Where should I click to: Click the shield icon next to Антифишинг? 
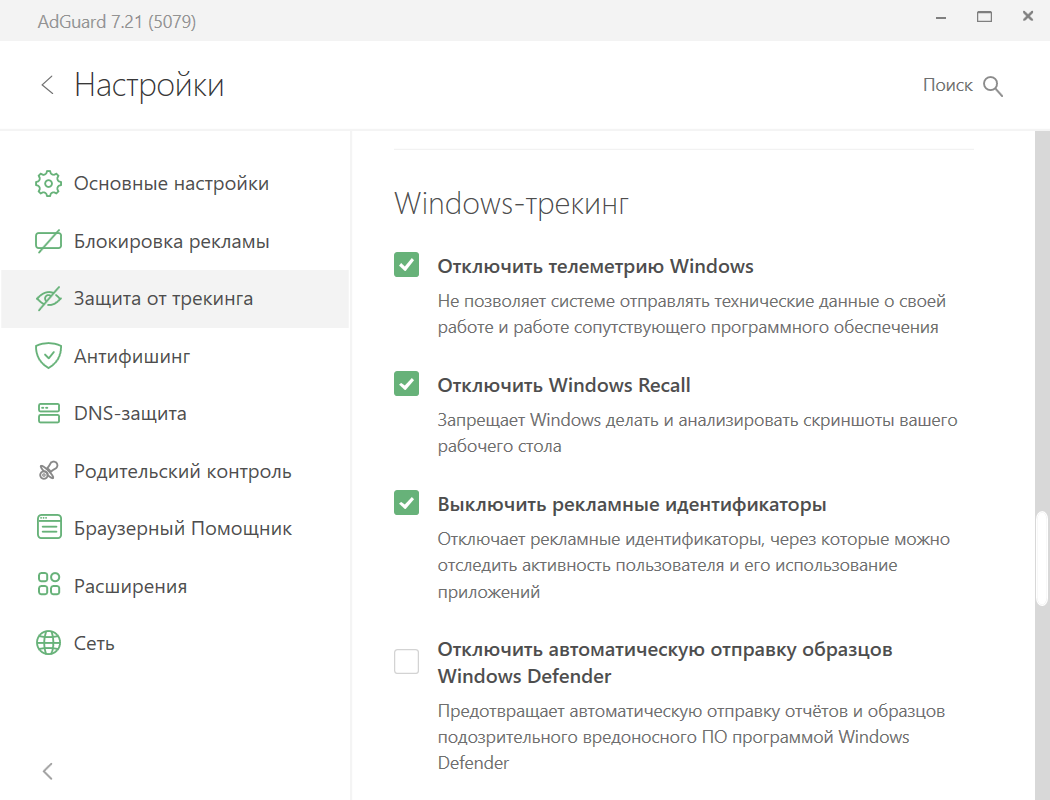point(47,356)
